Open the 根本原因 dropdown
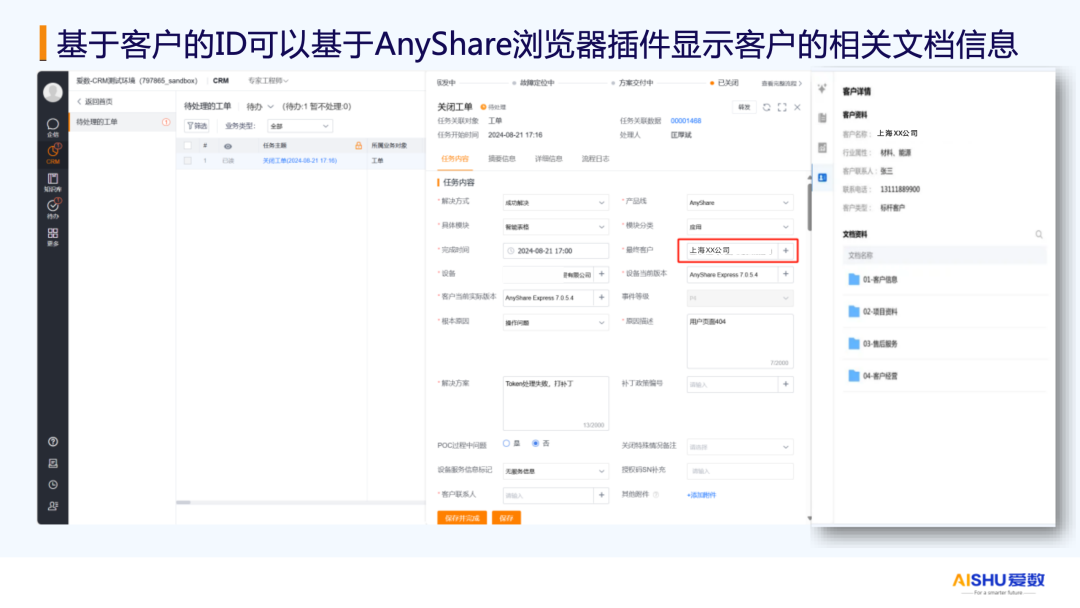This screenshot has height=608, width=1080. coord(555,322)
